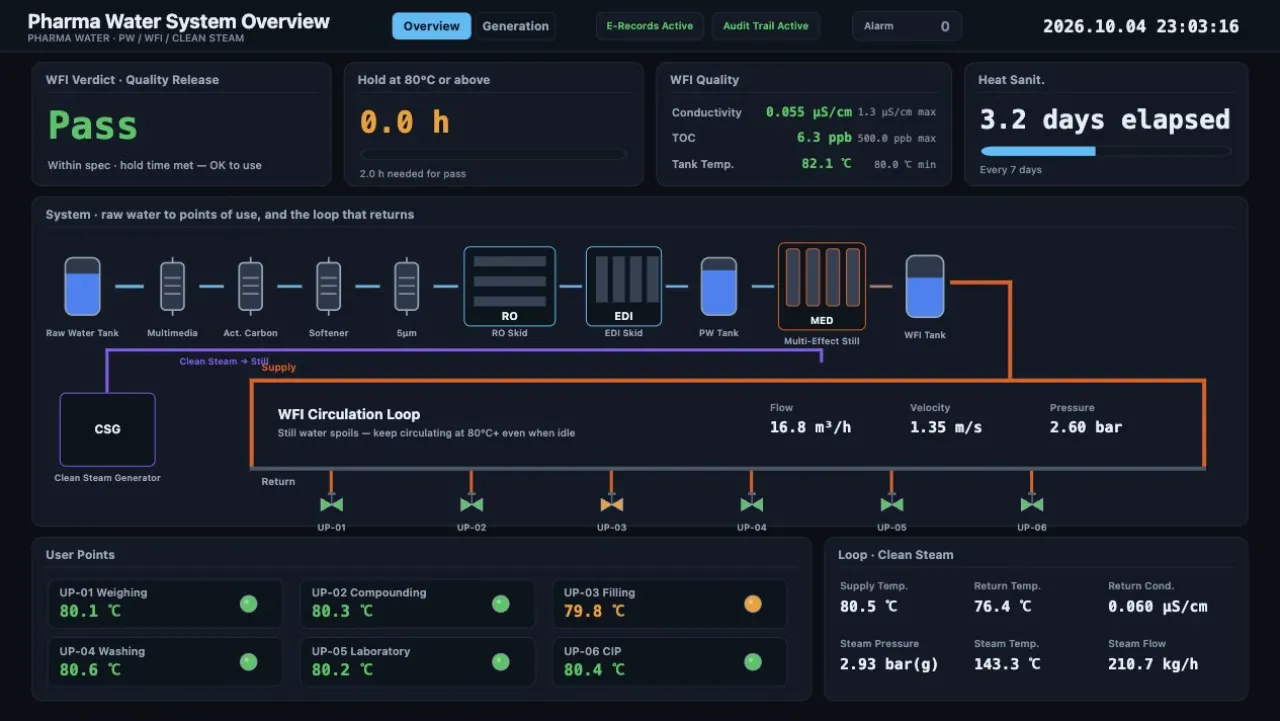This screenshot has width=1280, height=721.
Task: Click the Audit Trail Active badge
Action: pos(766,26)
